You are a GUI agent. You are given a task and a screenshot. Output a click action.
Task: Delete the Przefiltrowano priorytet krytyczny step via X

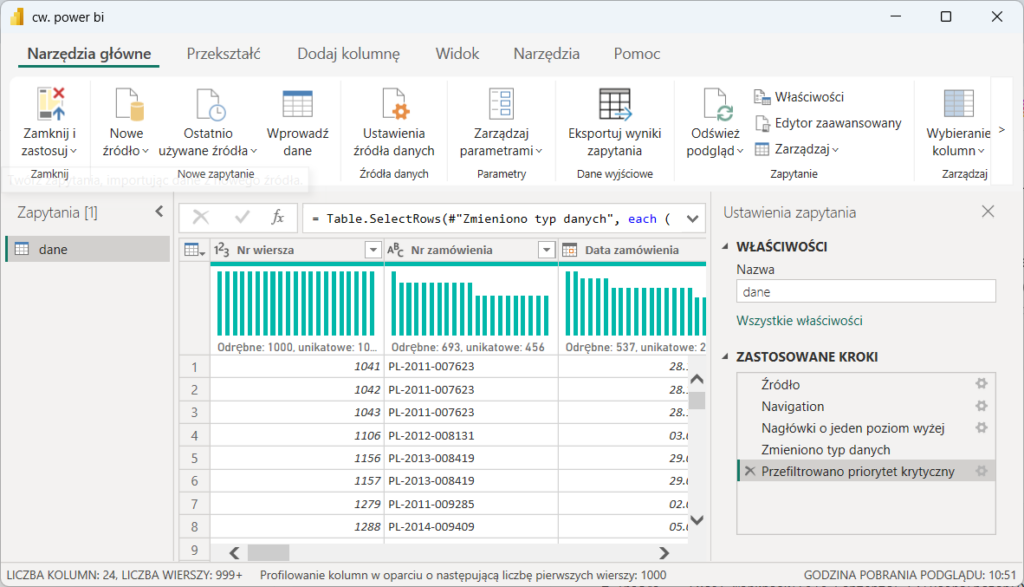[750, 471]
